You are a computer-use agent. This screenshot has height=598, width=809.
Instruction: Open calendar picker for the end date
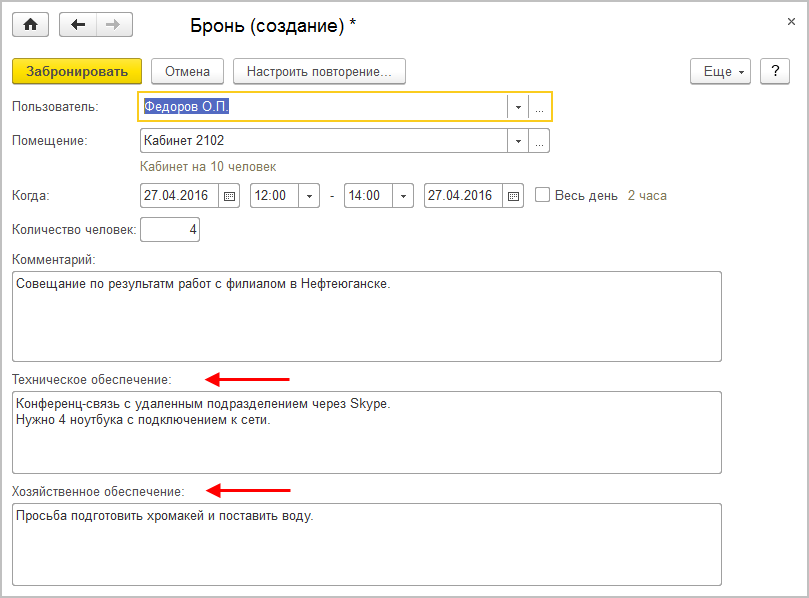tap(513, 196)
